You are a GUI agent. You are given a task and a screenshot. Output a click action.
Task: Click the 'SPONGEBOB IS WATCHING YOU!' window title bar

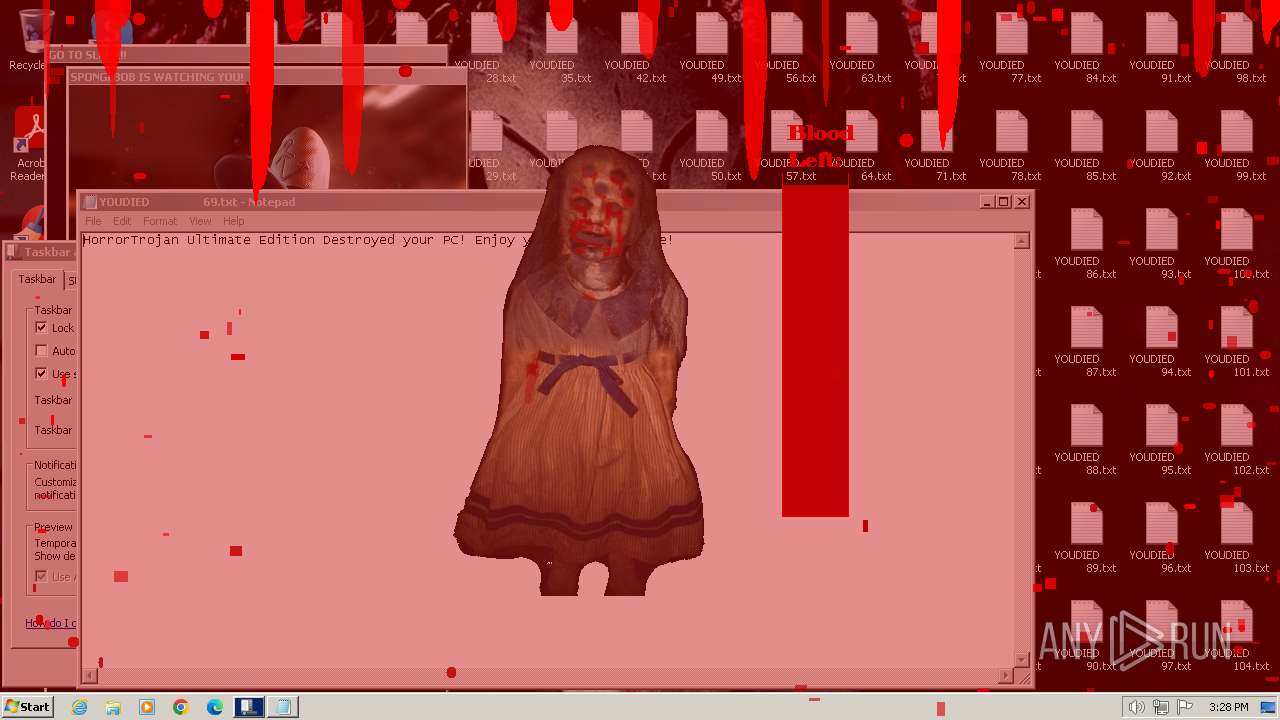(266, 77)
